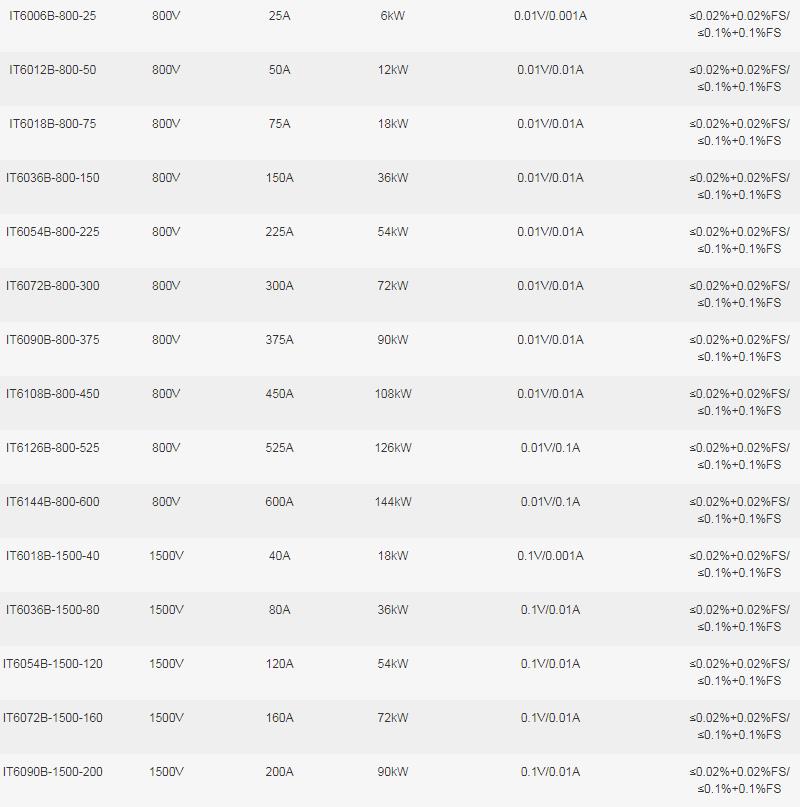This screenshot has width=800, height=807.
Task: Select the IT6036B-1500-80 model name
Action: pos(53,610)
